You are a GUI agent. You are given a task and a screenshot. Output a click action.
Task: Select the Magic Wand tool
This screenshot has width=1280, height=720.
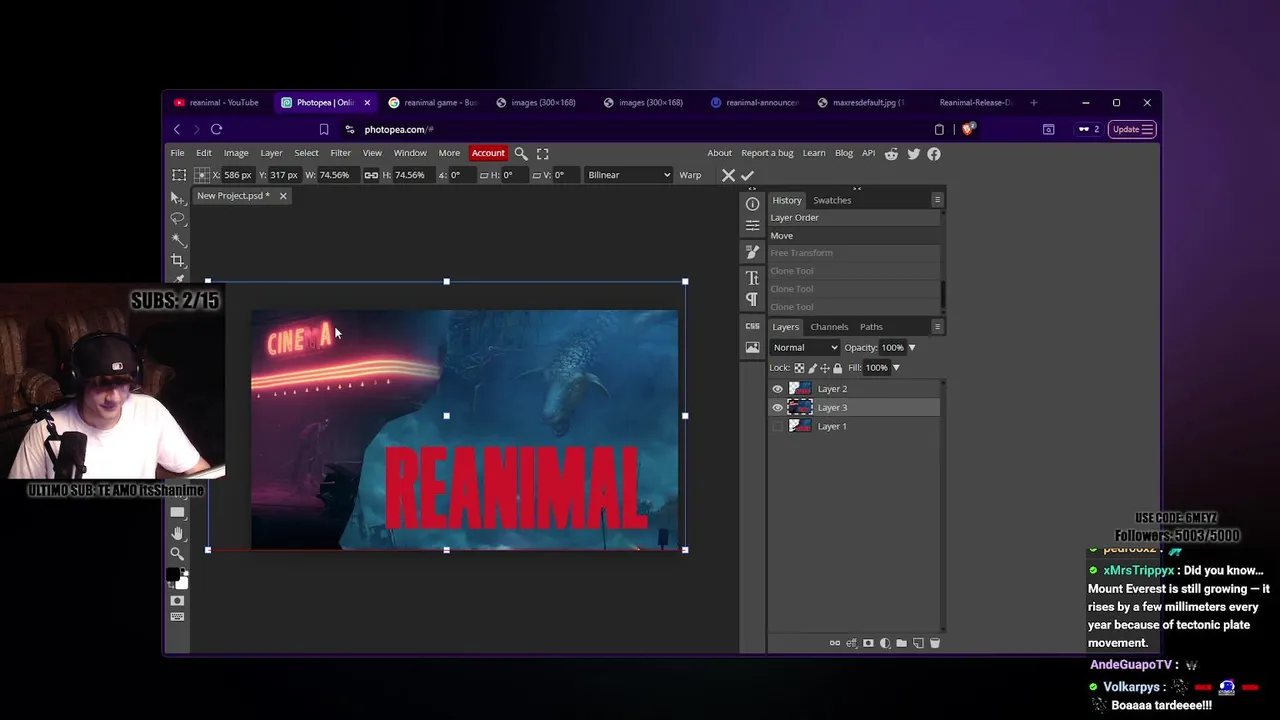(178, 240)
